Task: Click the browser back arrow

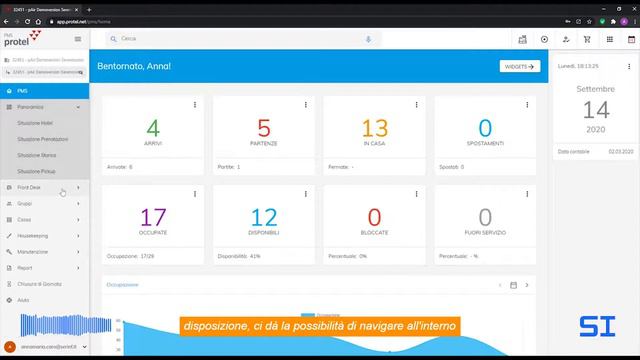Action: pyautogui.click(x=6, y=22)
